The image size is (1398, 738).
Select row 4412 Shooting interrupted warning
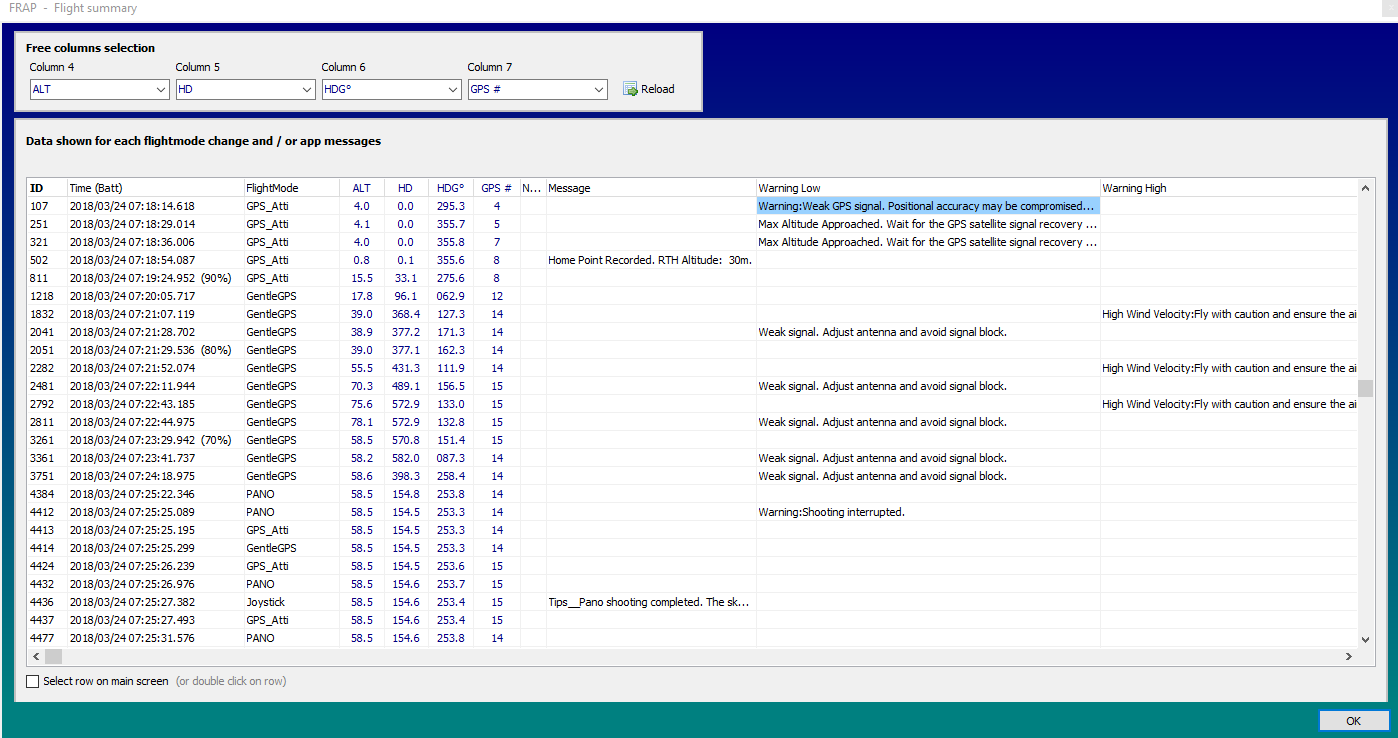831,512
